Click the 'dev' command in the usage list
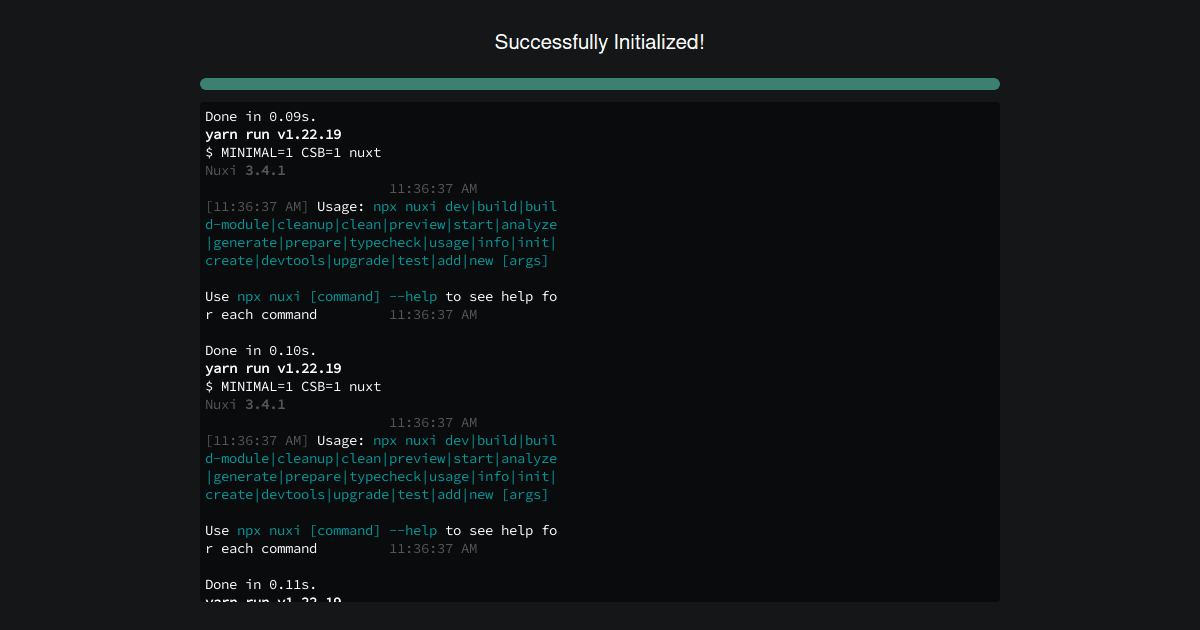 pos(456,206)
